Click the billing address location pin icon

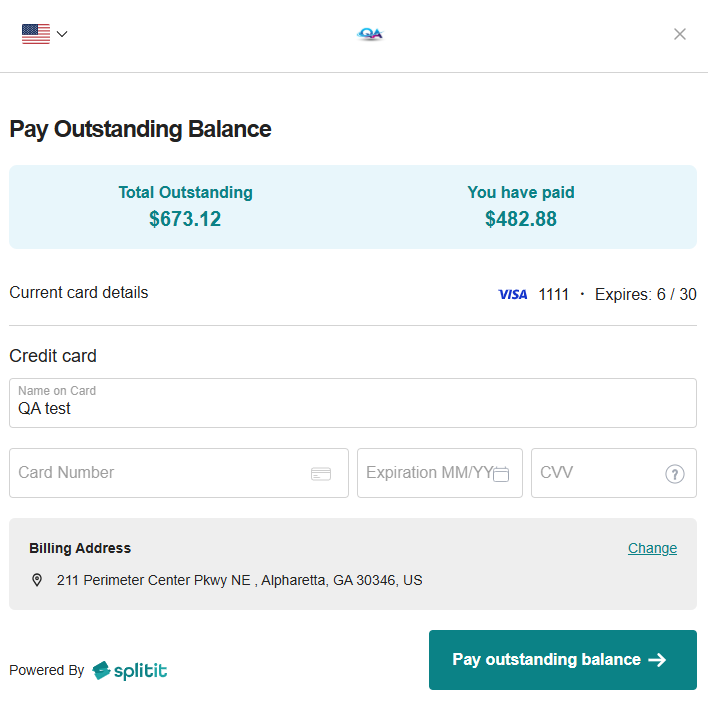tap(37, 580)
